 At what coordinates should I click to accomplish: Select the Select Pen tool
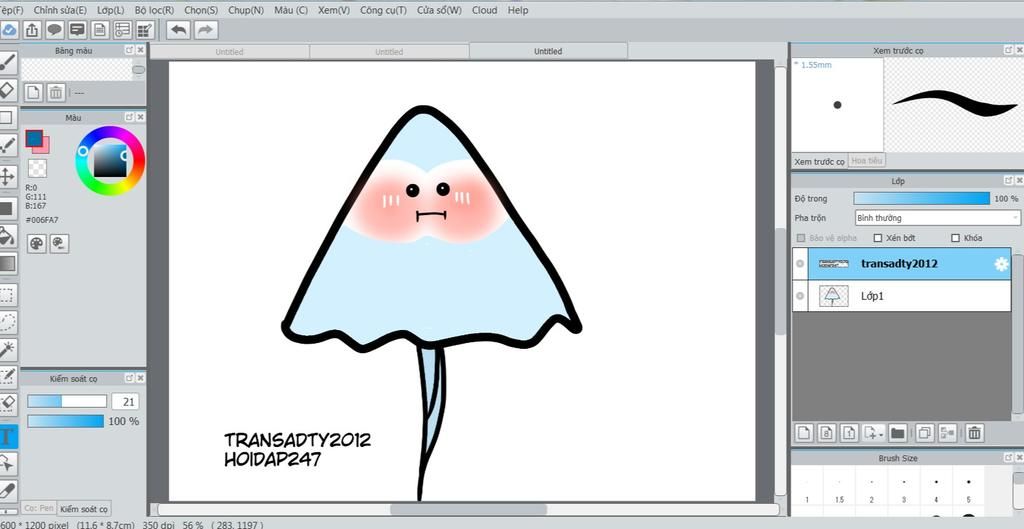pyautogui.click(x=7, y=377)
